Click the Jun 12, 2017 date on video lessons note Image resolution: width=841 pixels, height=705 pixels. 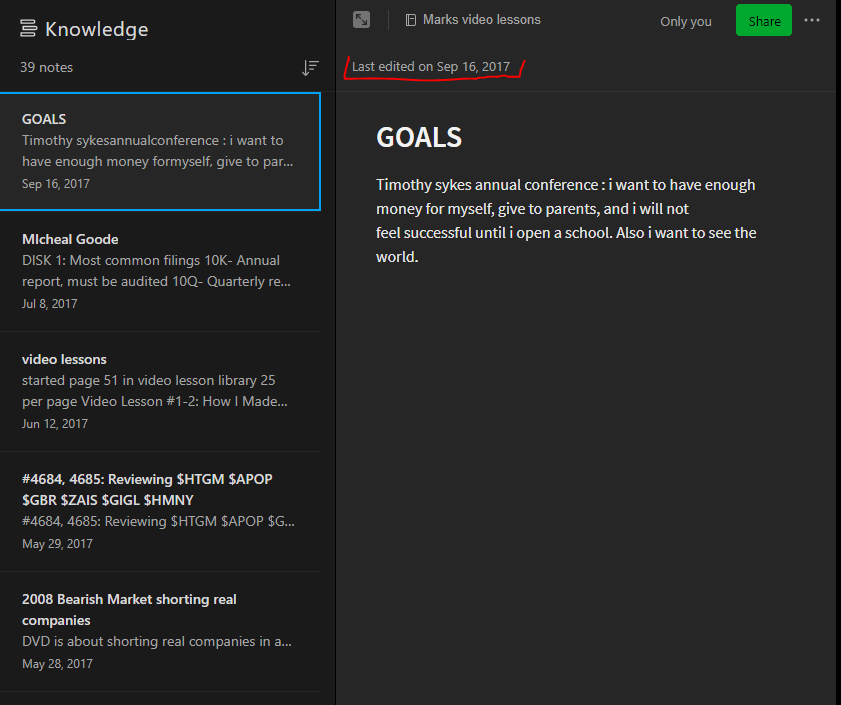[55, 424]
